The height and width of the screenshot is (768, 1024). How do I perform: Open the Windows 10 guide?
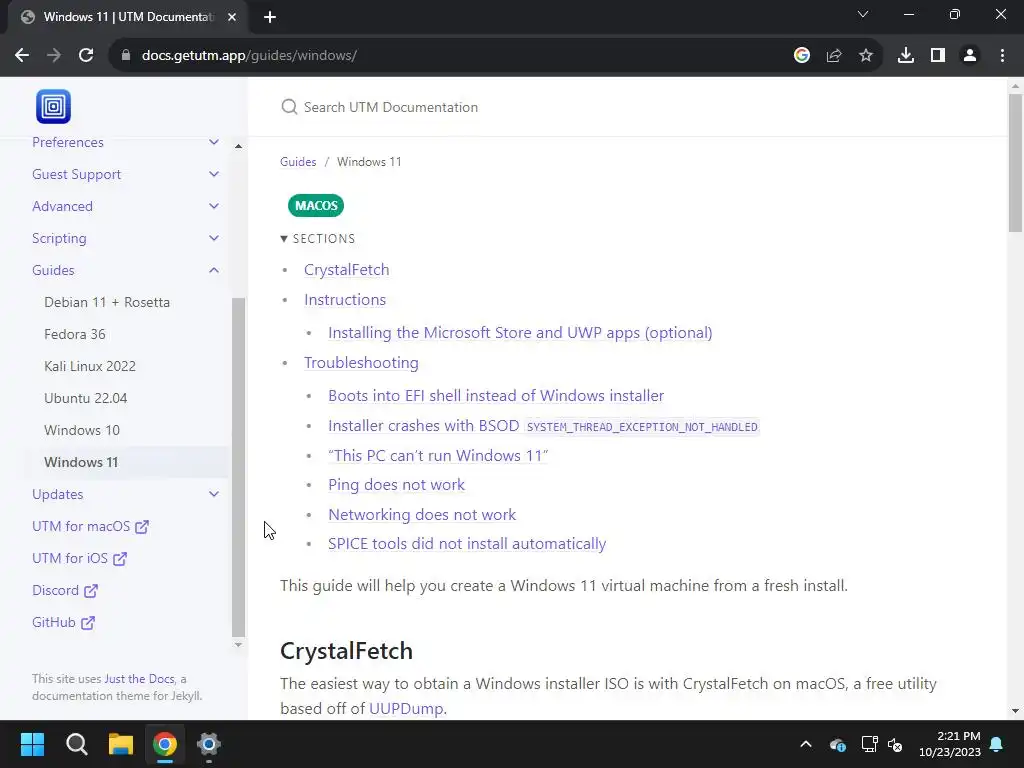pos(82,430)
